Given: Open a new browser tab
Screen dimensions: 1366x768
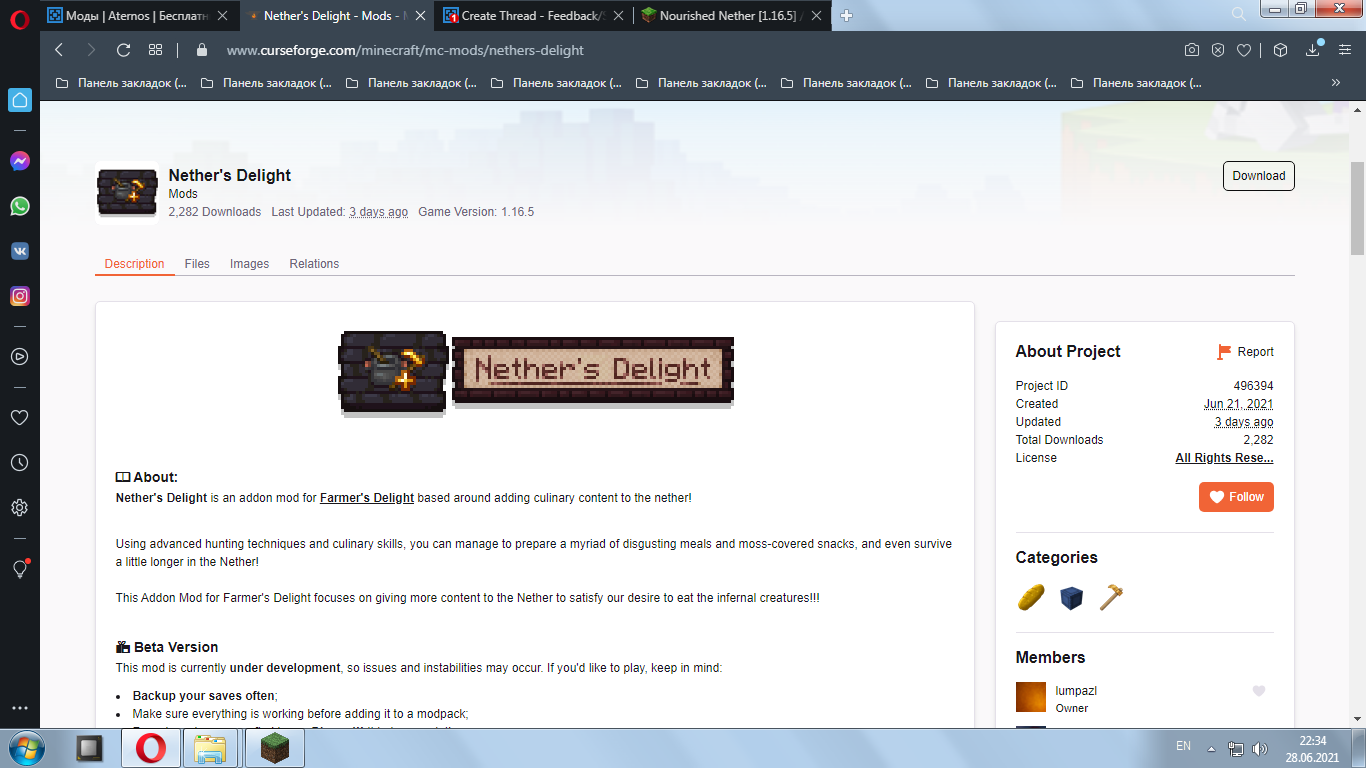Looking at the screenshot, I should click(x=846, y=15).
